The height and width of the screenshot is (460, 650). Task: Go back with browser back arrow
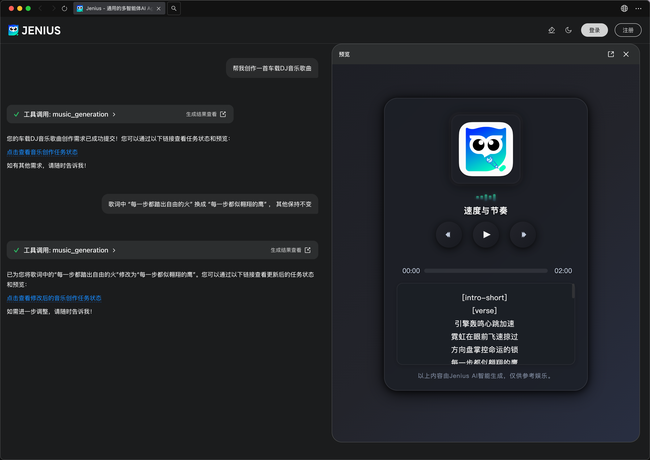[x=40, y=8]
